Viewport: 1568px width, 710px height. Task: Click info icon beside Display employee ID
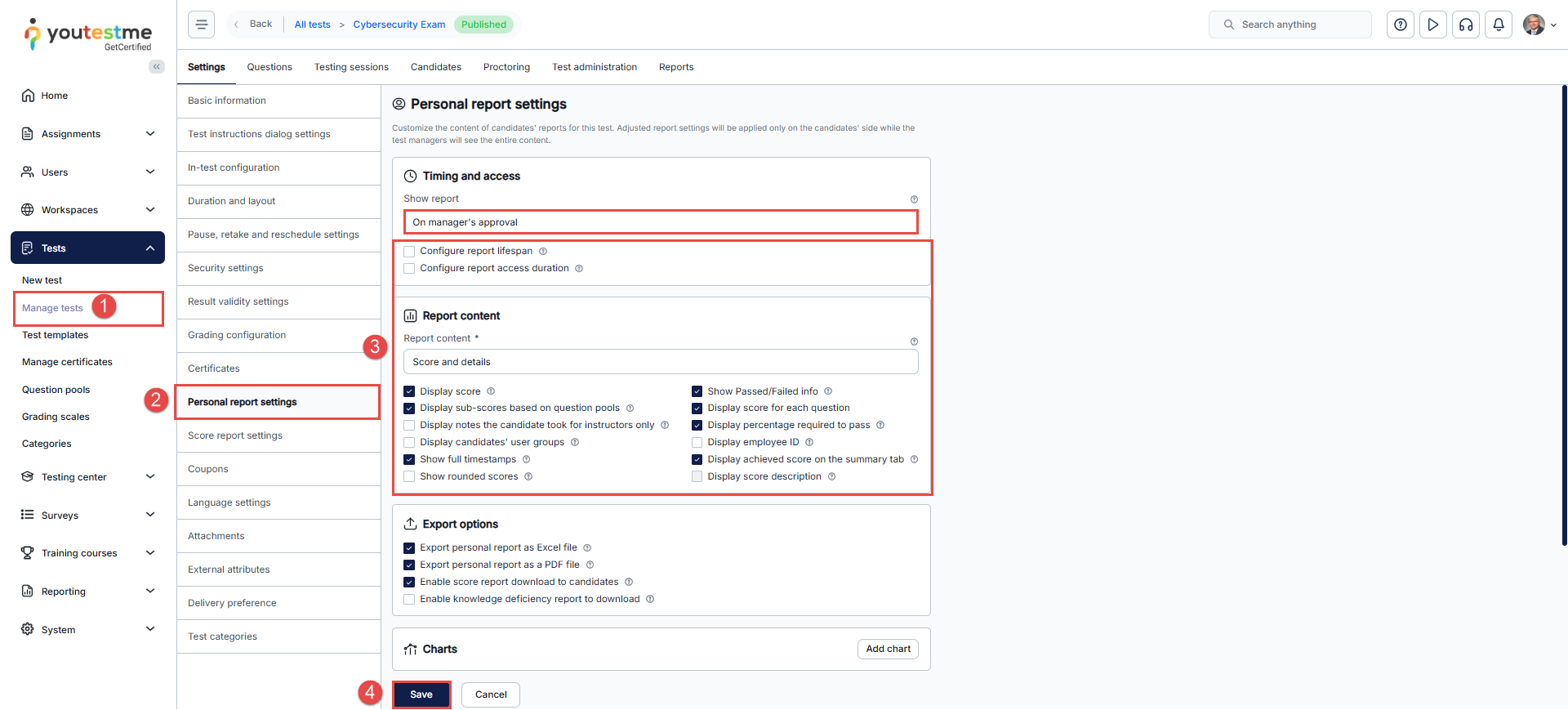[809, 442]
